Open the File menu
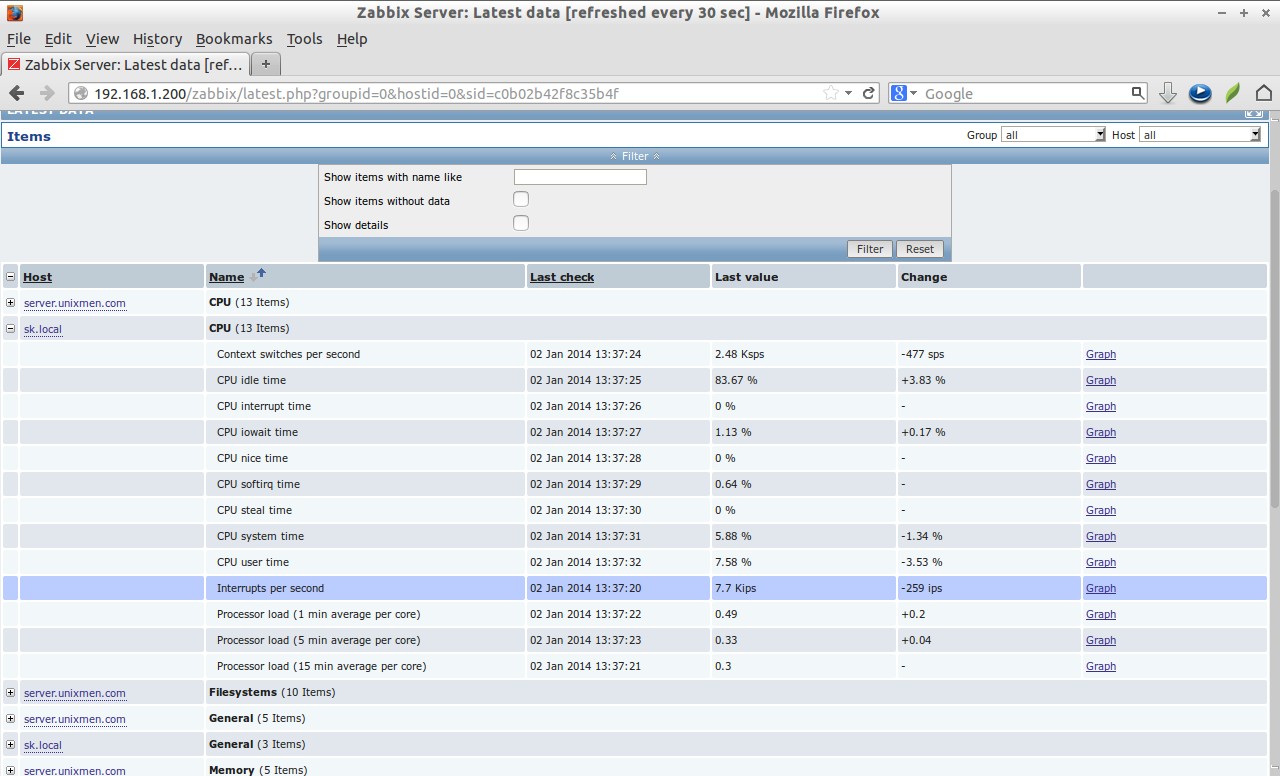 click(x=19, y=39)
